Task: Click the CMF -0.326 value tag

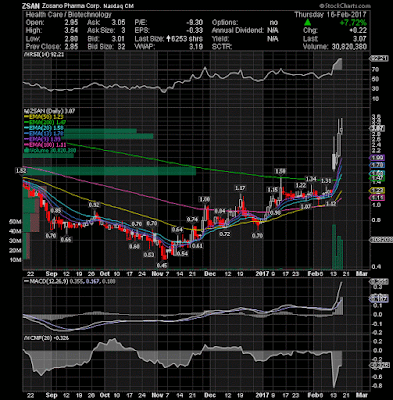Action: point(380,365)
